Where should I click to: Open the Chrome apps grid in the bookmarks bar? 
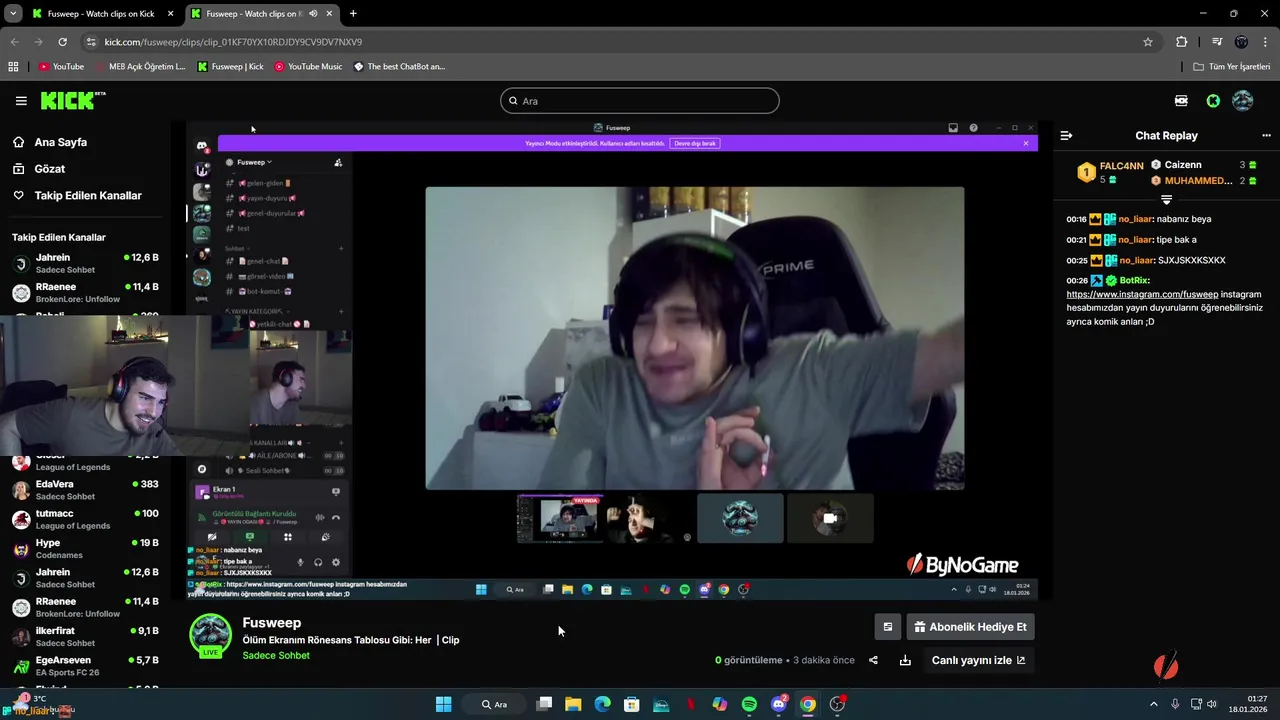(x=13, y=67)
